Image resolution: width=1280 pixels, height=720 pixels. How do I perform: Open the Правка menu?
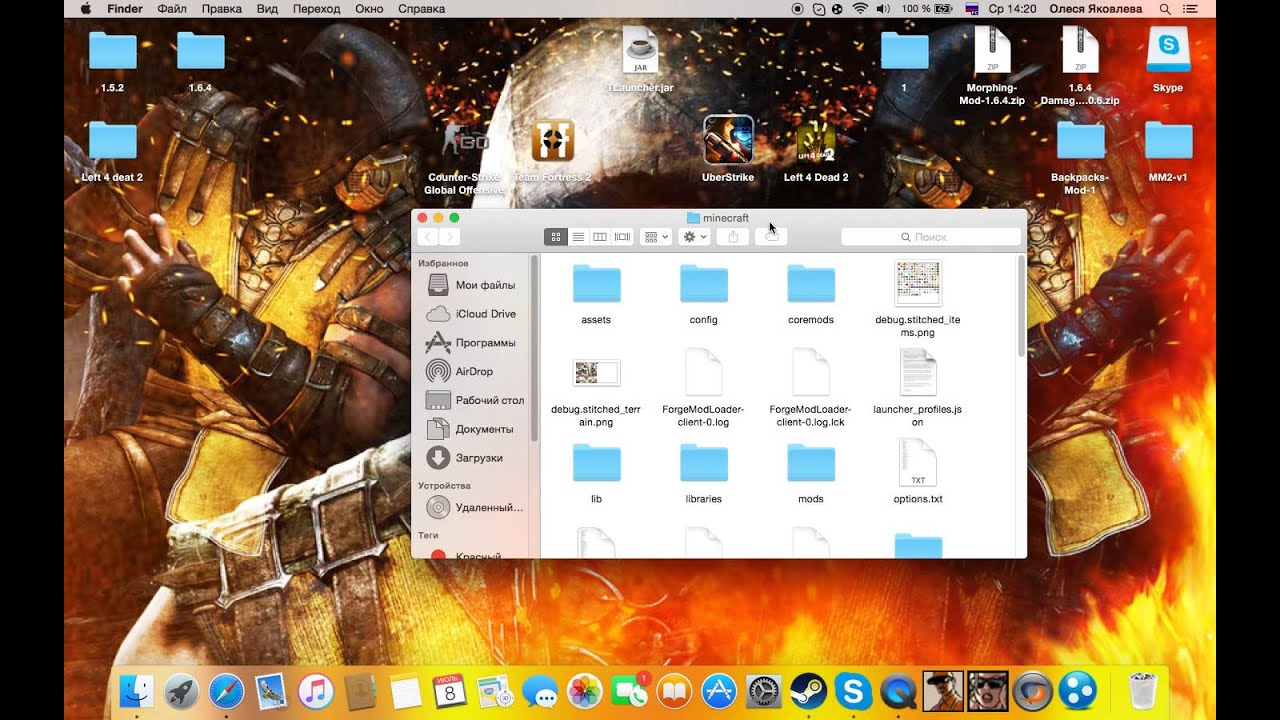point(221,9)
